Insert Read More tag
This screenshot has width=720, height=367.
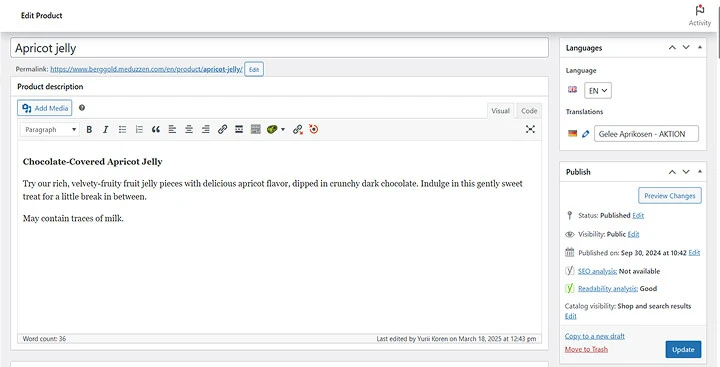coord(239,130)
